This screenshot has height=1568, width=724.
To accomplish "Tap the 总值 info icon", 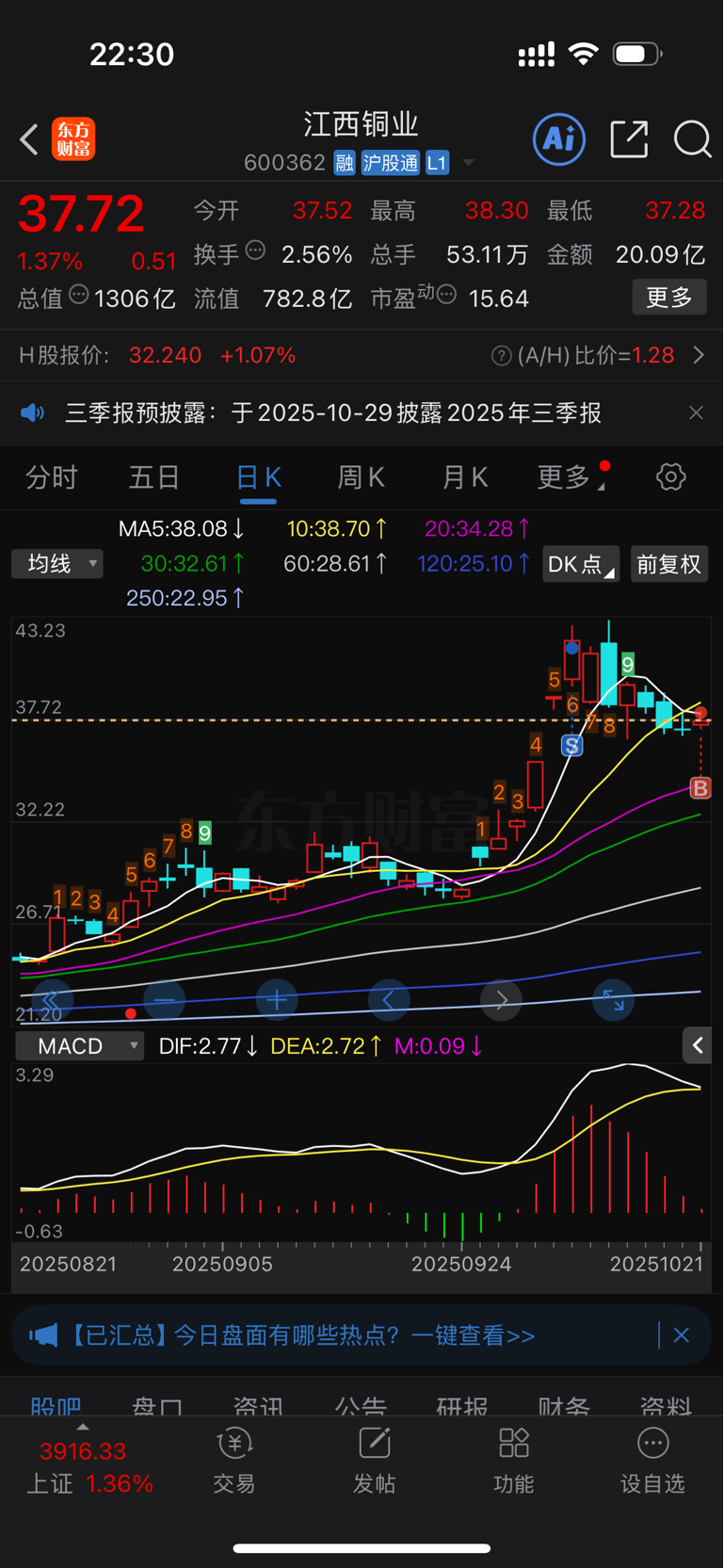I will [79, 295].
